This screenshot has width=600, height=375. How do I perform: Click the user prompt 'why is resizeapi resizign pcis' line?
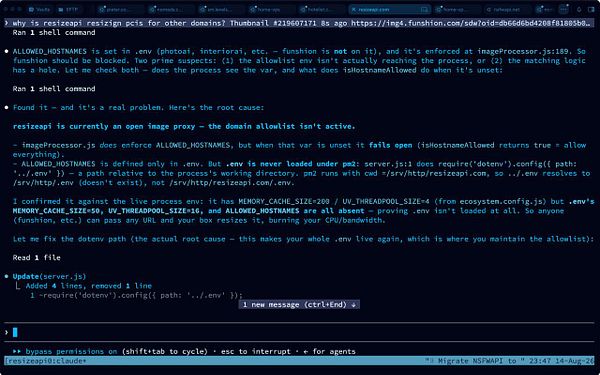(300, 23)
